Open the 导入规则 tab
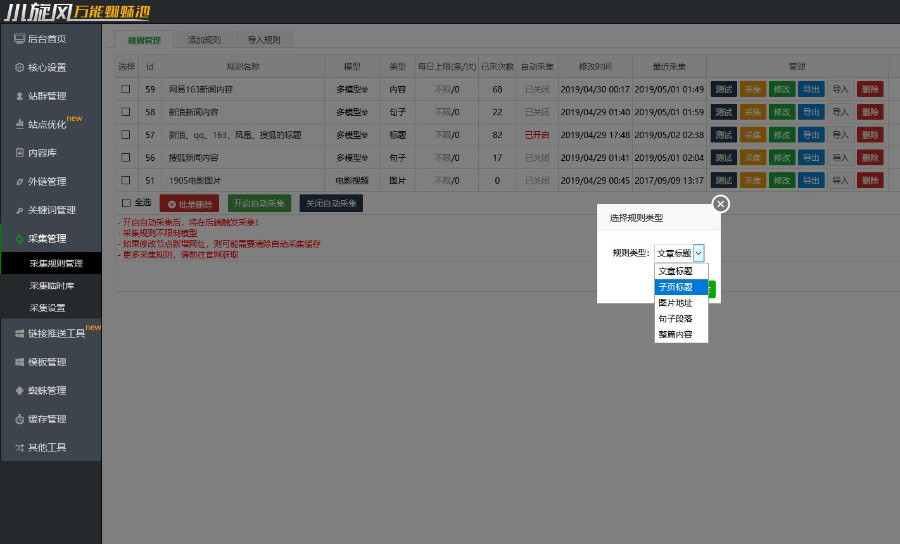This screenshot has width=900, height=544. tap(263, 40)
